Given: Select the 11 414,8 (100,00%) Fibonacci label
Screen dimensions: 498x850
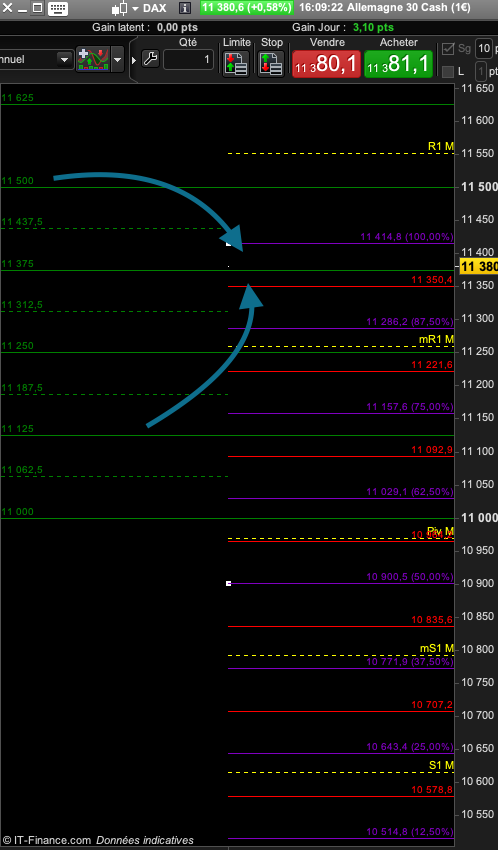Looking at the screenshot, I should (x=407, y=237).
